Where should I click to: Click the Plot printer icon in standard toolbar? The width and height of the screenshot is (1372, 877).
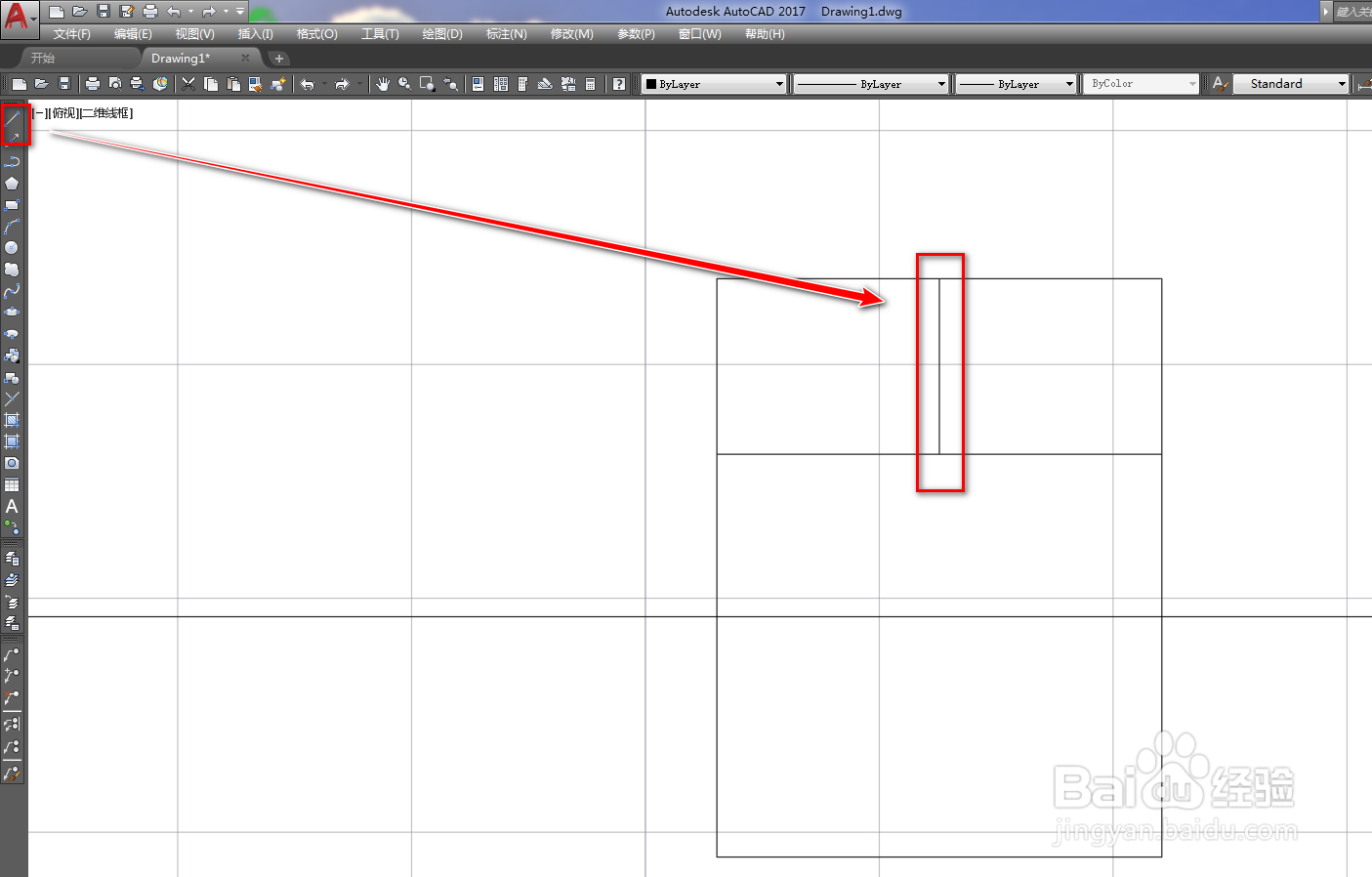pyautogui.click(x=93, y=84)
